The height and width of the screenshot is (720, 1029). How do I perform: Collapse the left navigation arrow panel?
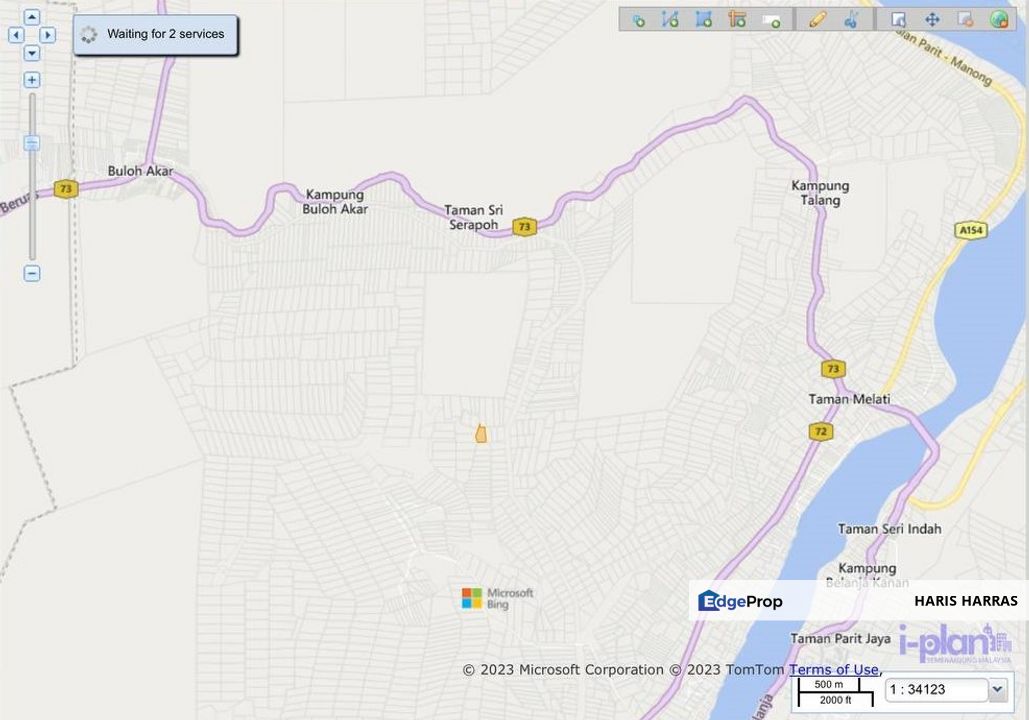[x=16, y=34]
